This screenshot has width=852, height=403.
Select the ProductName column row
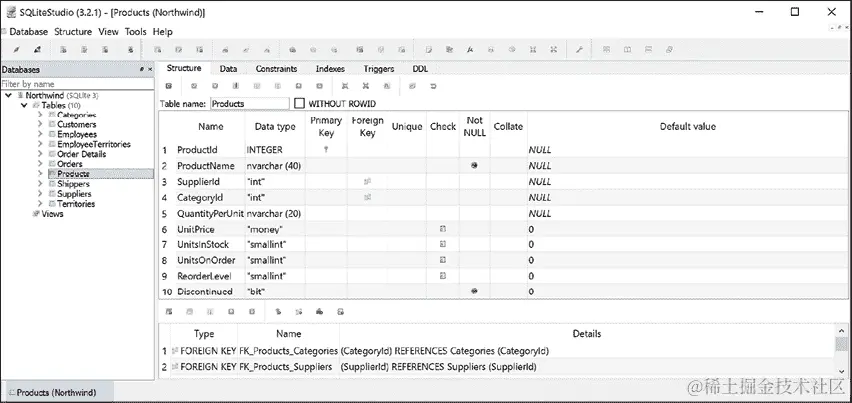504,166
